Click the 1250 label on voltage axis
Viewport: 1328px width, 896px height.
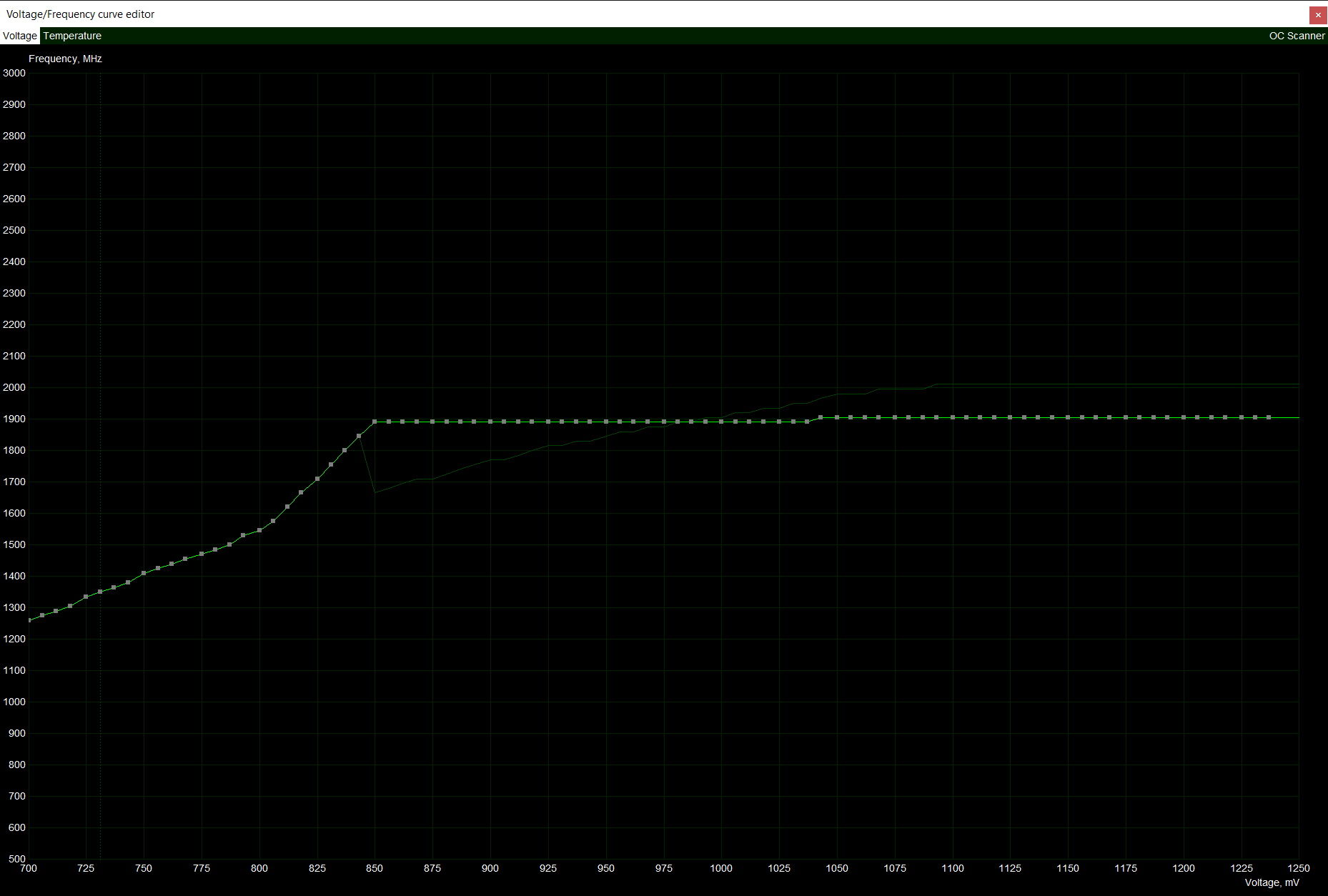[1299, 868]
